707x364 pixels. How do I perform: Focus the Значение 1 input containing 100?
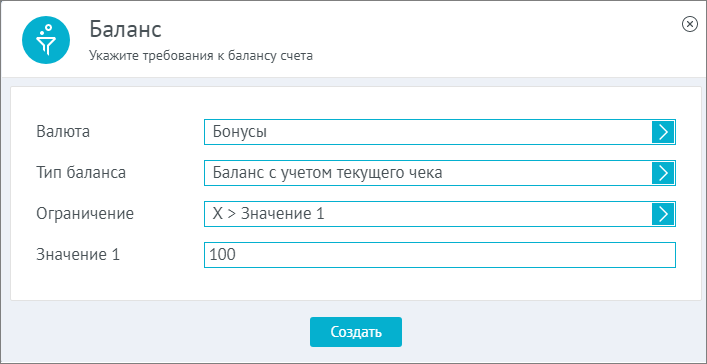tap(440, 255)
